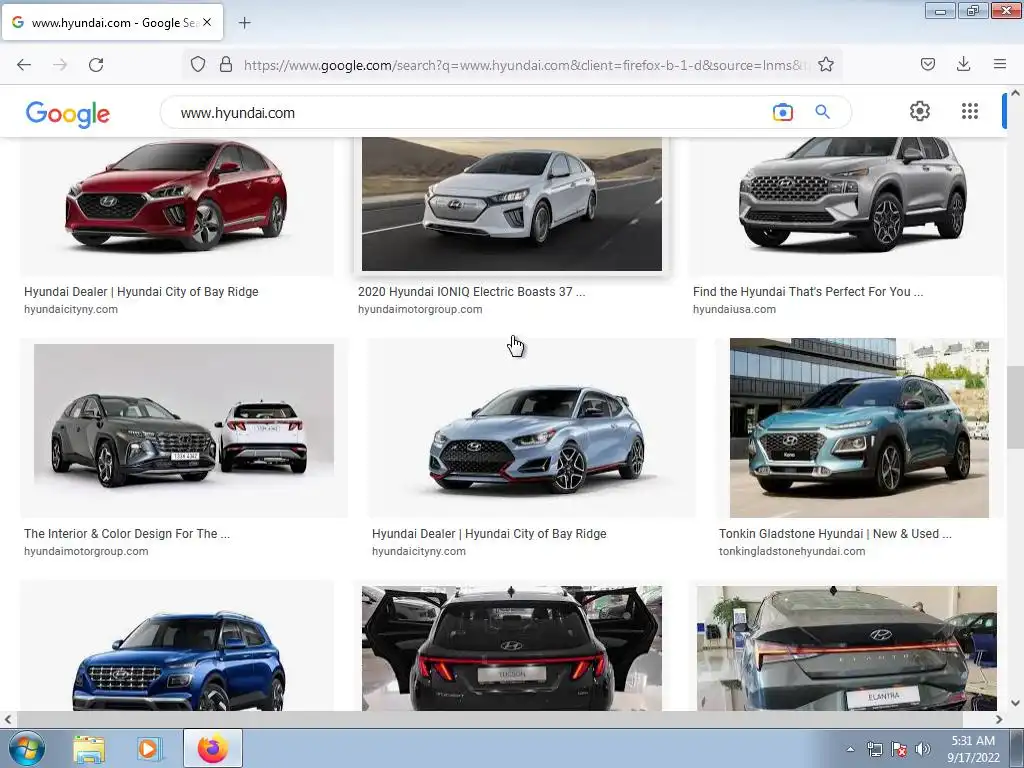The width and height of the screenshot is (1024, 768).
Task: Open 'Tonkin Gladstone Hyundai | New & Used' link
Action: tap(835, 534)
